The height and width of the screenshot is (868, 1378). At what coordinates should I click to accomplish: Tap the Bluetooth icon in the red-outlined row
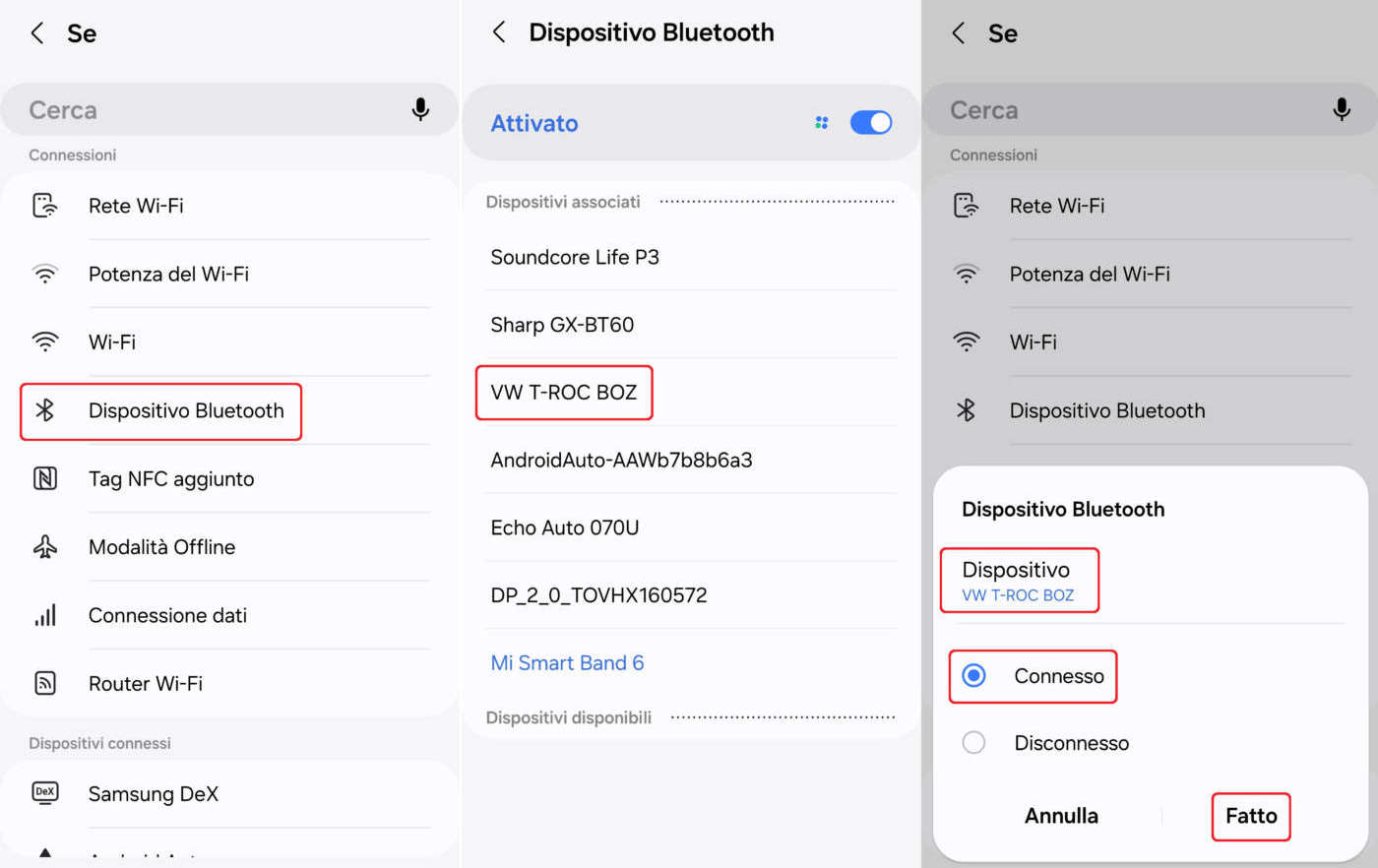(45, 410)
